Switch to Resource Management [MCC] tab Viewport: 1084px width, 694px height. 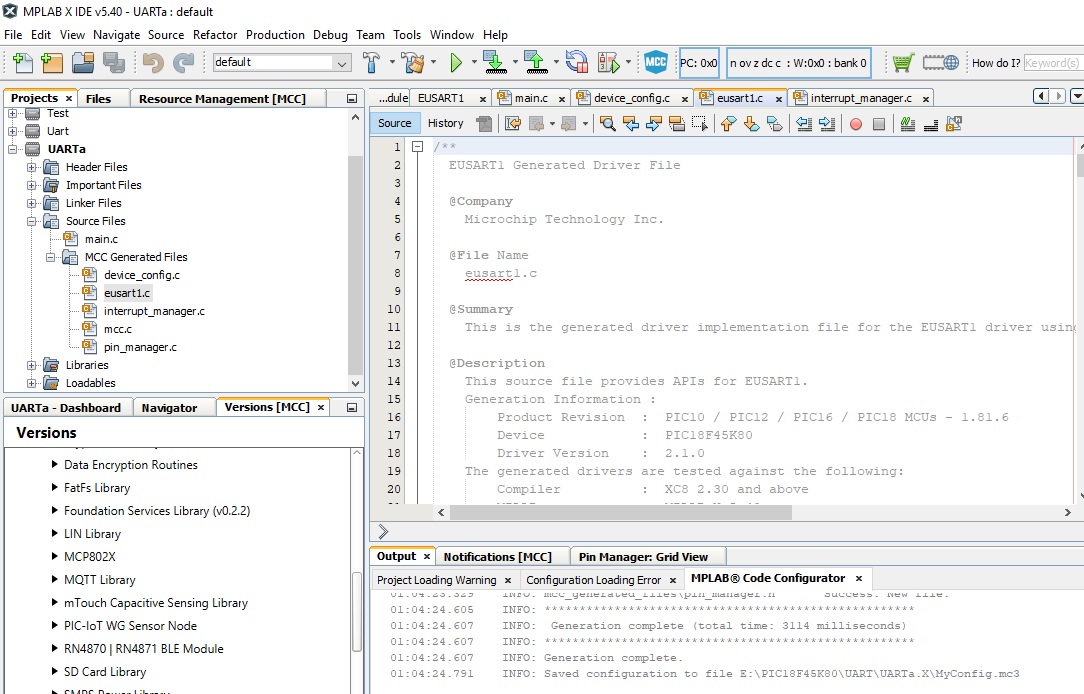pos(222,99)
